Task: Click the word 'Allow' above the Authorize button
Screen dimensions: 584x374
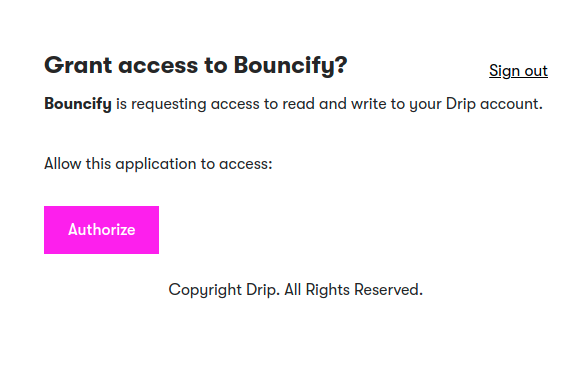Action: (63, 164)
